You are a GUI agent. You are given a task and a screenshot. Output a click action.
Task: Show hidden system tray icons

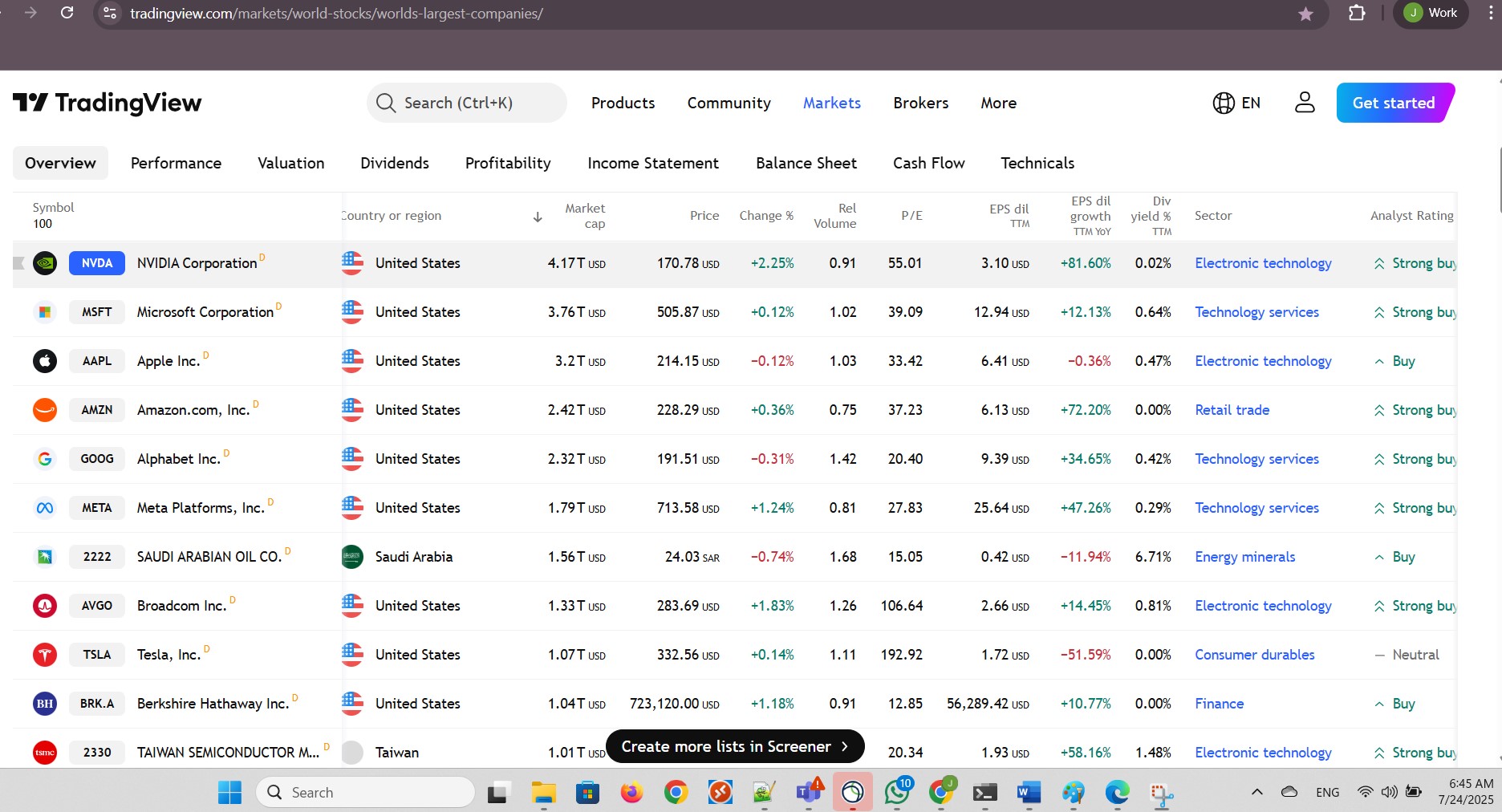pyautogui.click(x=1256, y=792)
